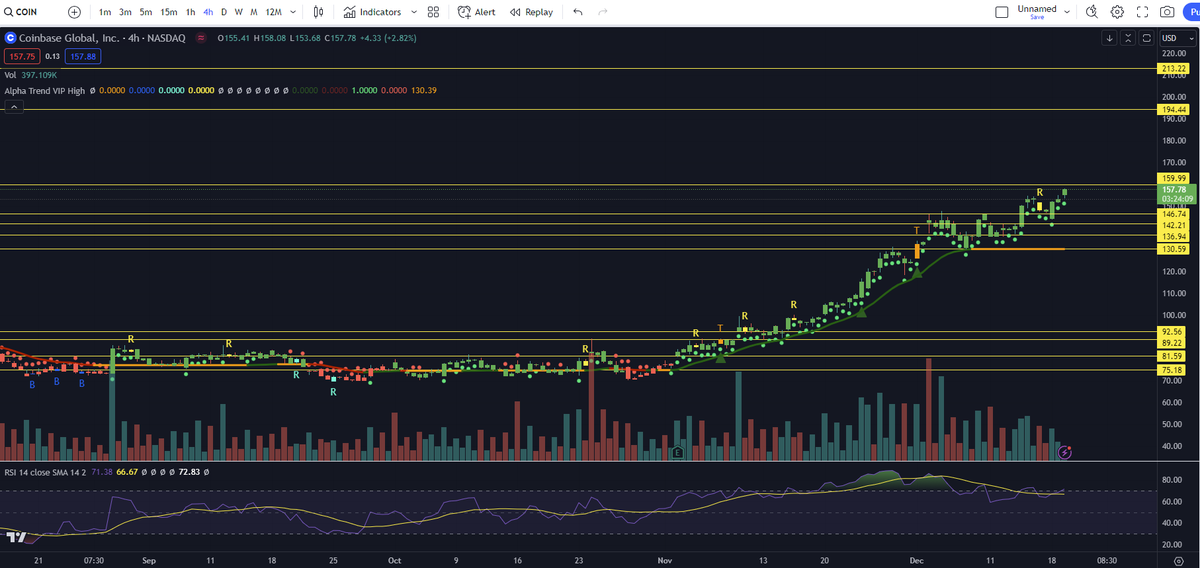Click the Save link under Unnamed

coord(1037,17)
